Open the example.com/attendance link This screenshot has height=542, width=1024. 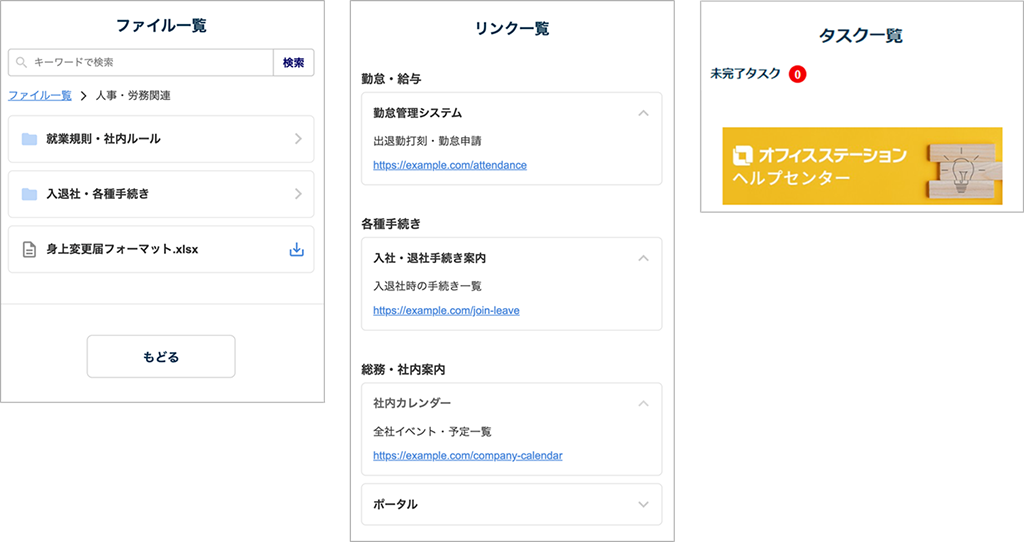[x=449, y=165]
